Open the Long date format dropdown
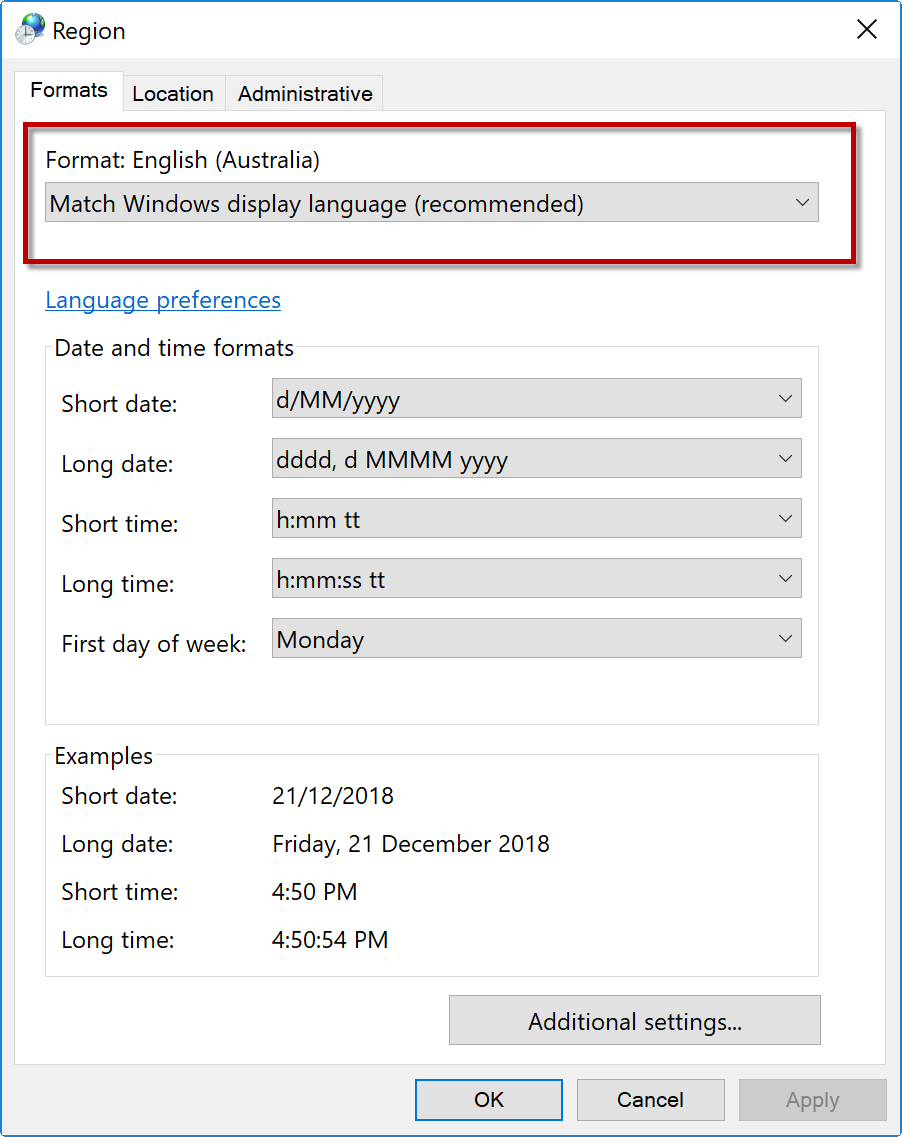Image resolution: width=902 pixels, height=1137 pixels. pos(536,460)
